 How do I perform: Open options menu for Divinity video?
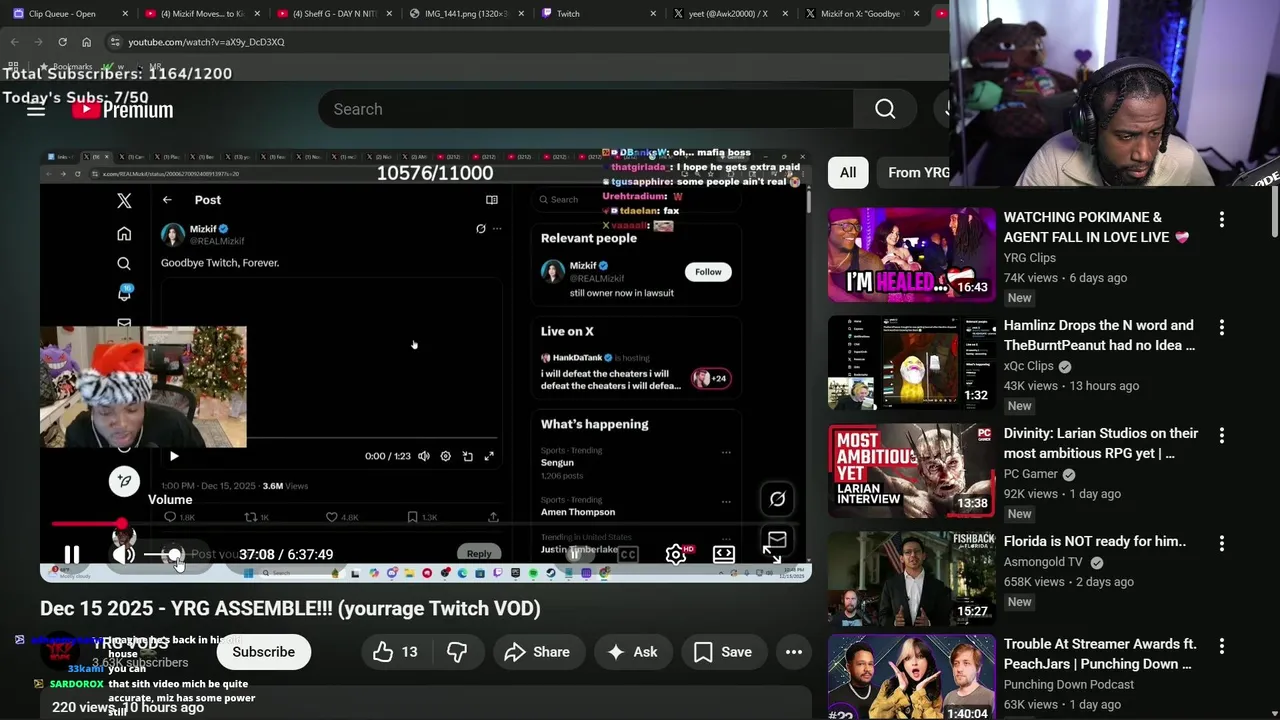coord(1221,435)
